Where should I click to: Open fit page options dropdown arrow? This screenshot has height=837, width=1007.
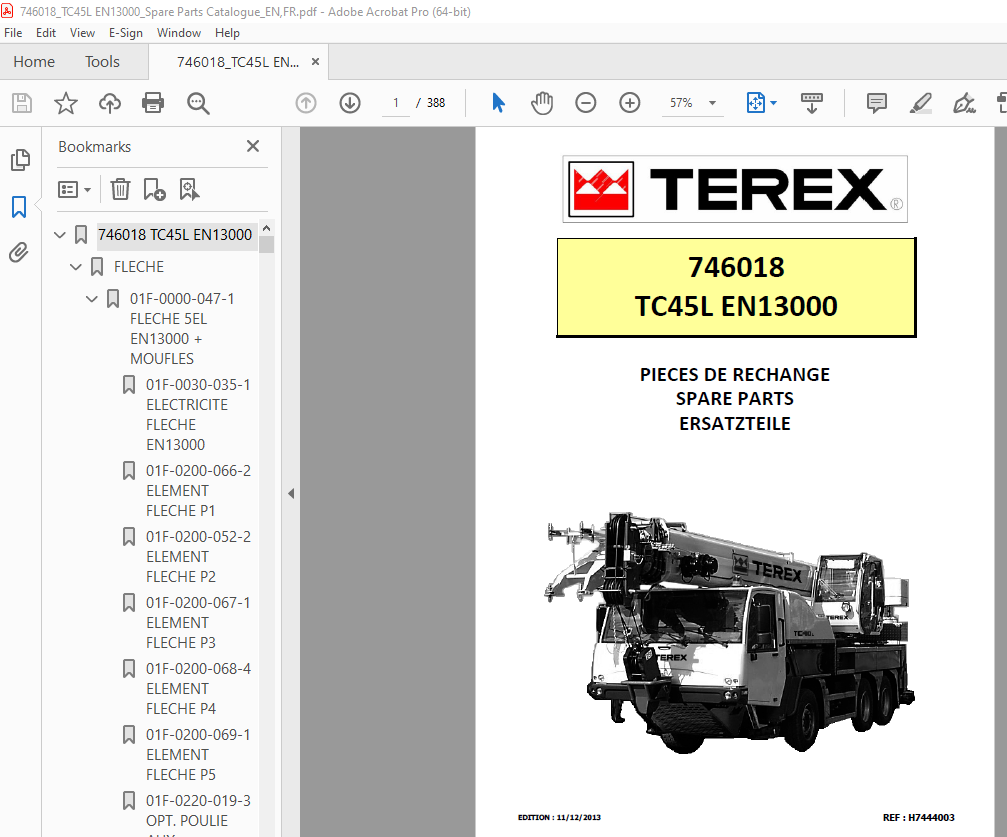pos(773,103)
